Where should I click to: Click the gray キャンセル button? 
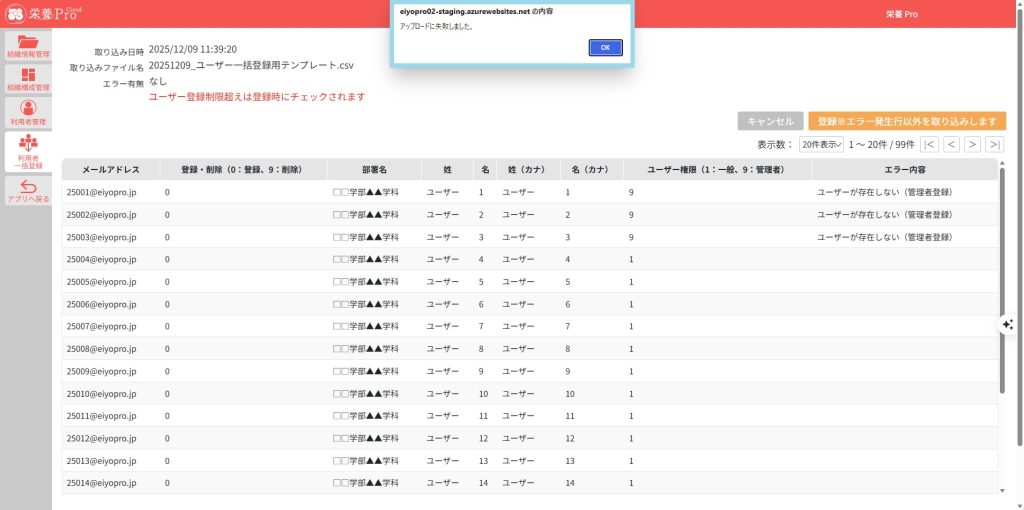point(770,121)
